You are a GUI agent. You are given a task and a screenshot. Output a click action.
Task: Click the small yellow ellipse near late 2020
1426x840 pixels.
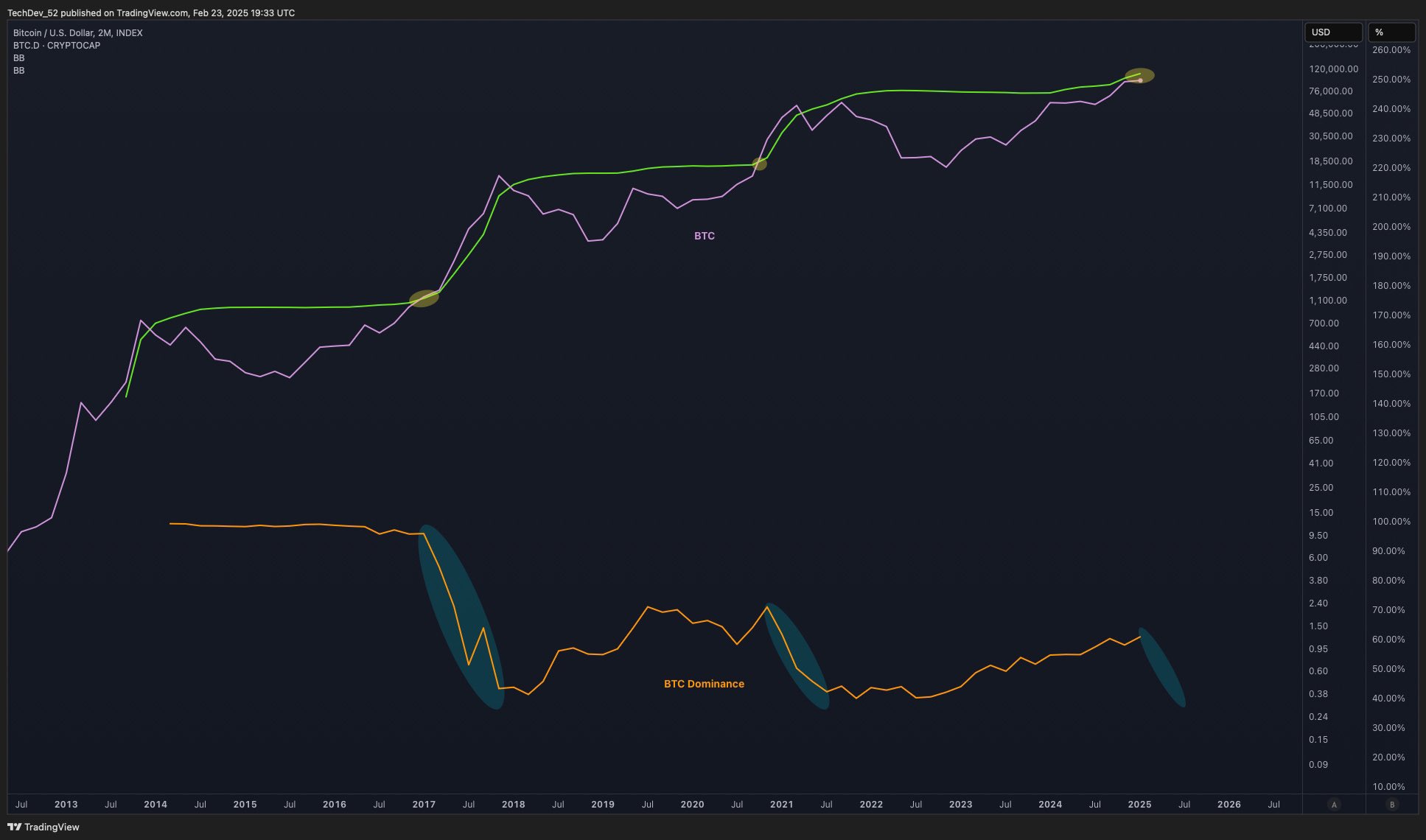coord(759,164)
